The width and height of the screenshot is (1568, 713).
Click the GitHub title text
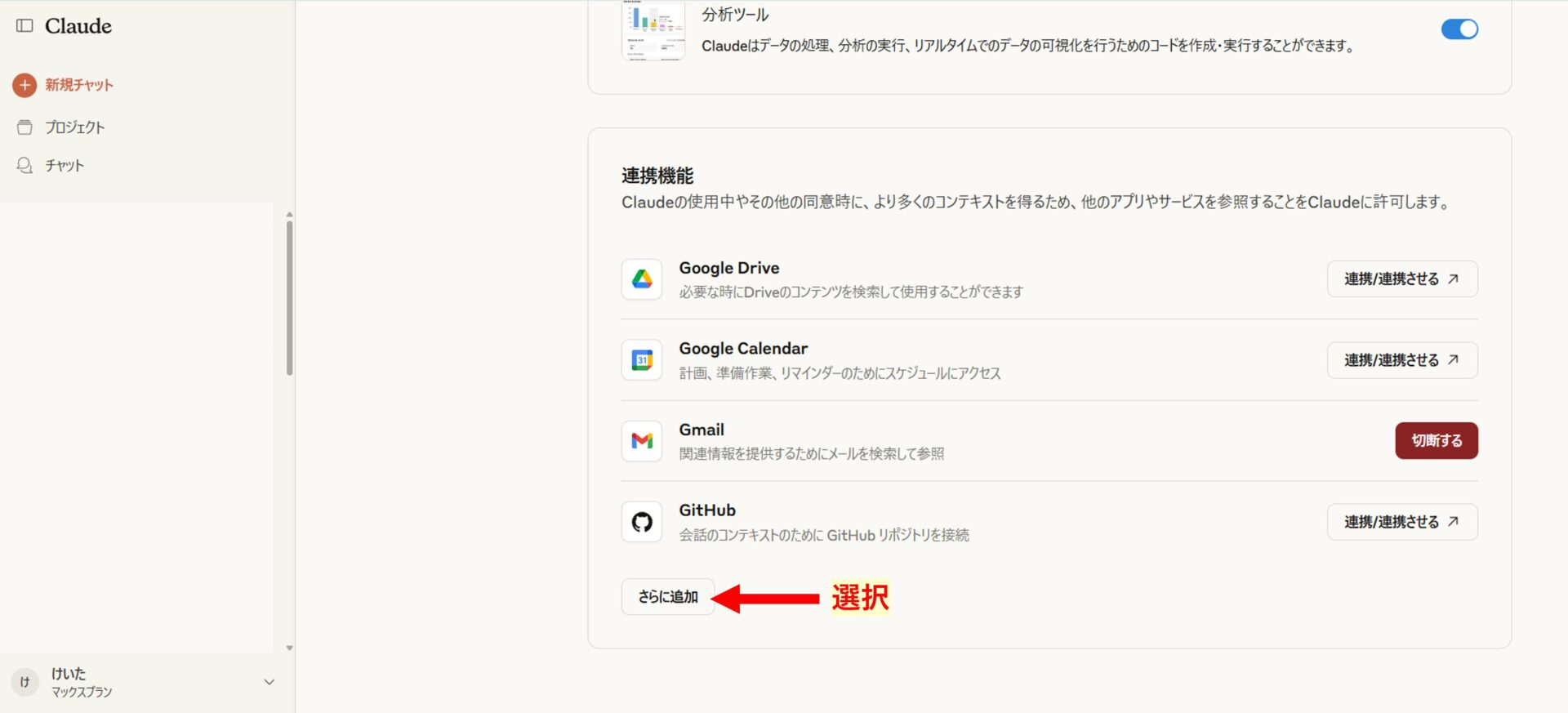pos(707,510)
